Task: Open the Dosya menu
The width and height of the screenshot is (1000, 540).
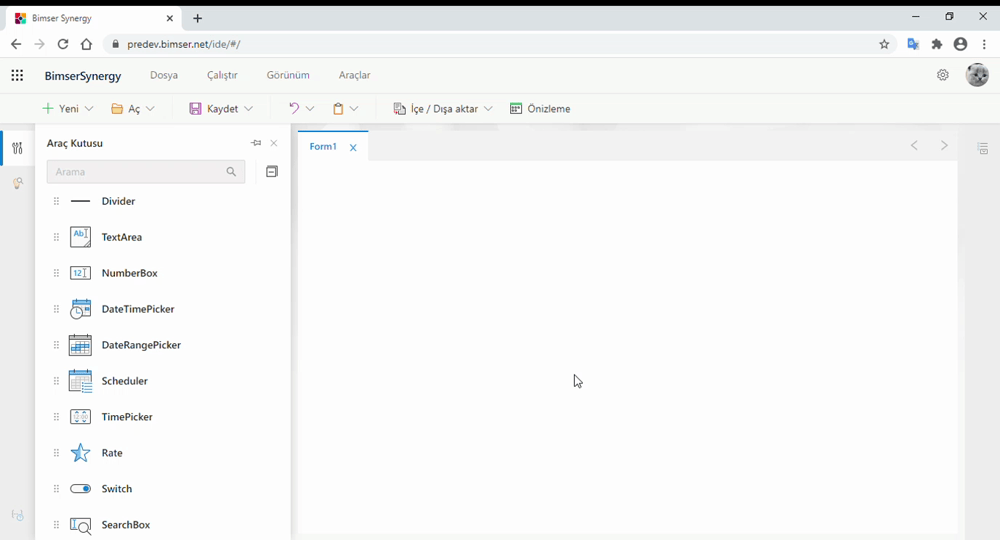Action: (164, 75)
